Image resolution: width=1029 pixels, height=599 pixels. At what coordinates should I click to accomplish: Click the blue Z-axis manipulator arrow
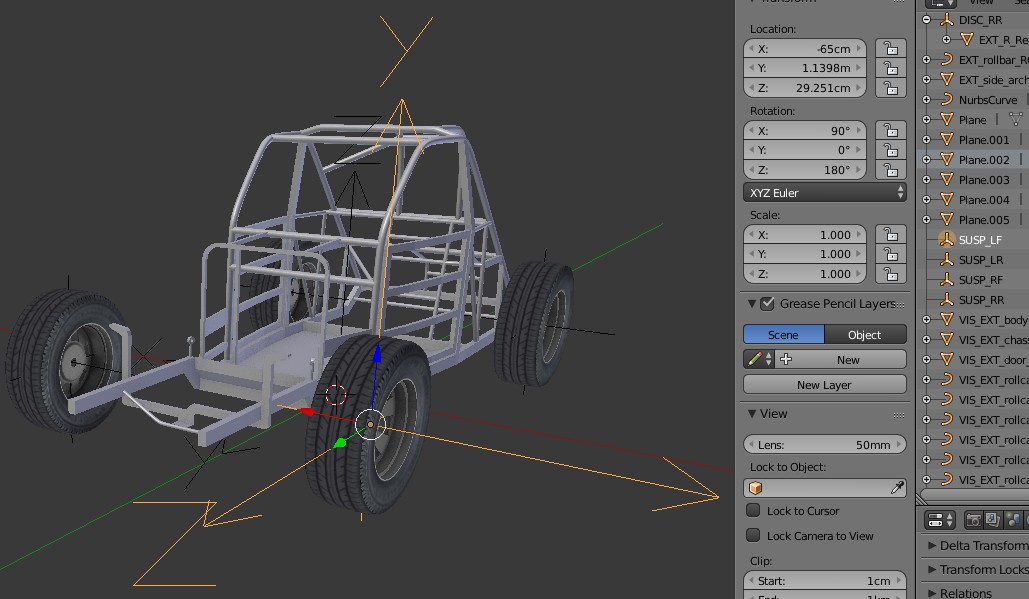point(377,355)
